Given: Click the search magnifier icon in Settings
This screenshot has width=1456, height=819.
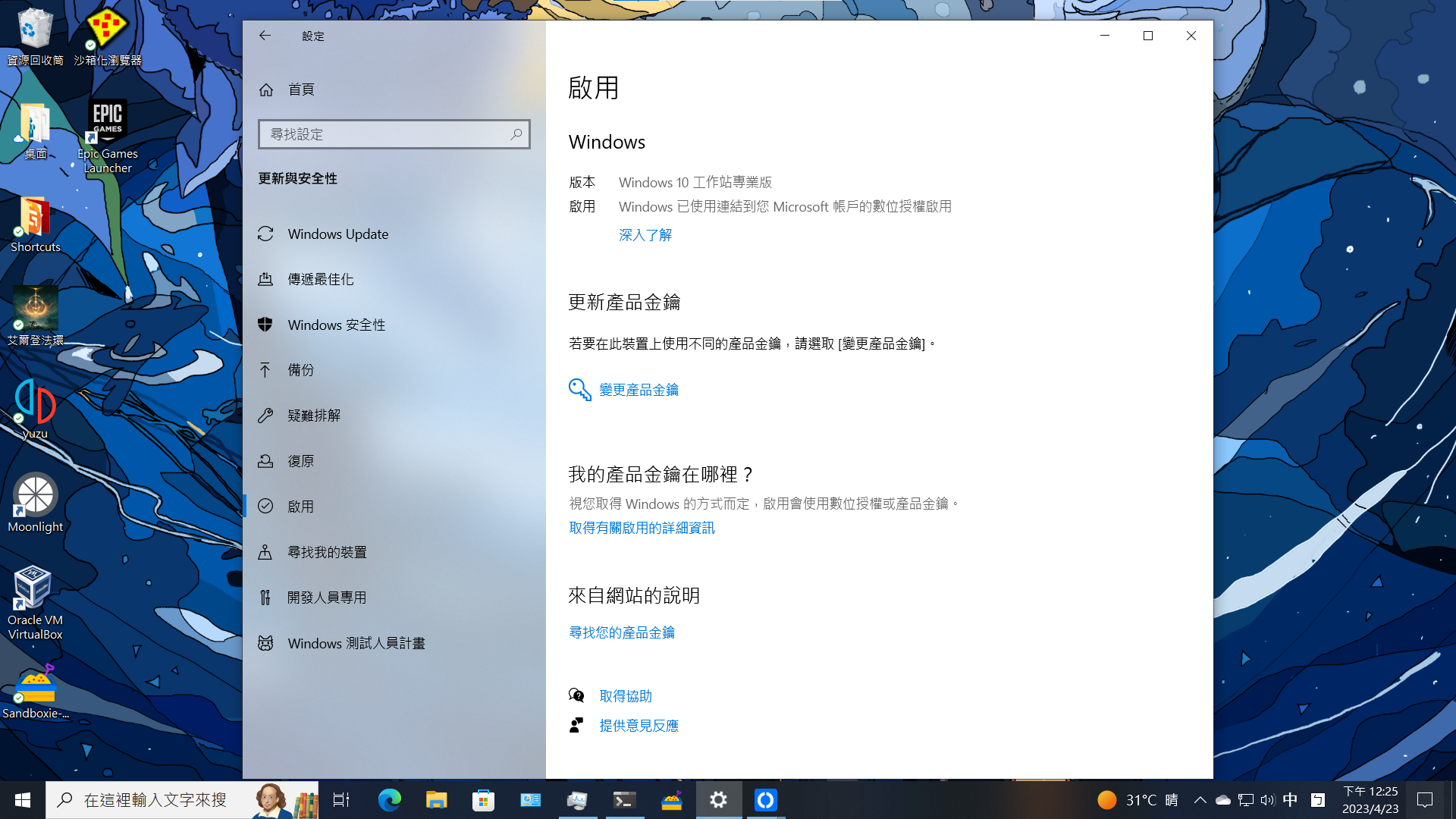Looking at the screenshot, I should pyautogui.click(x=516, y=134).
